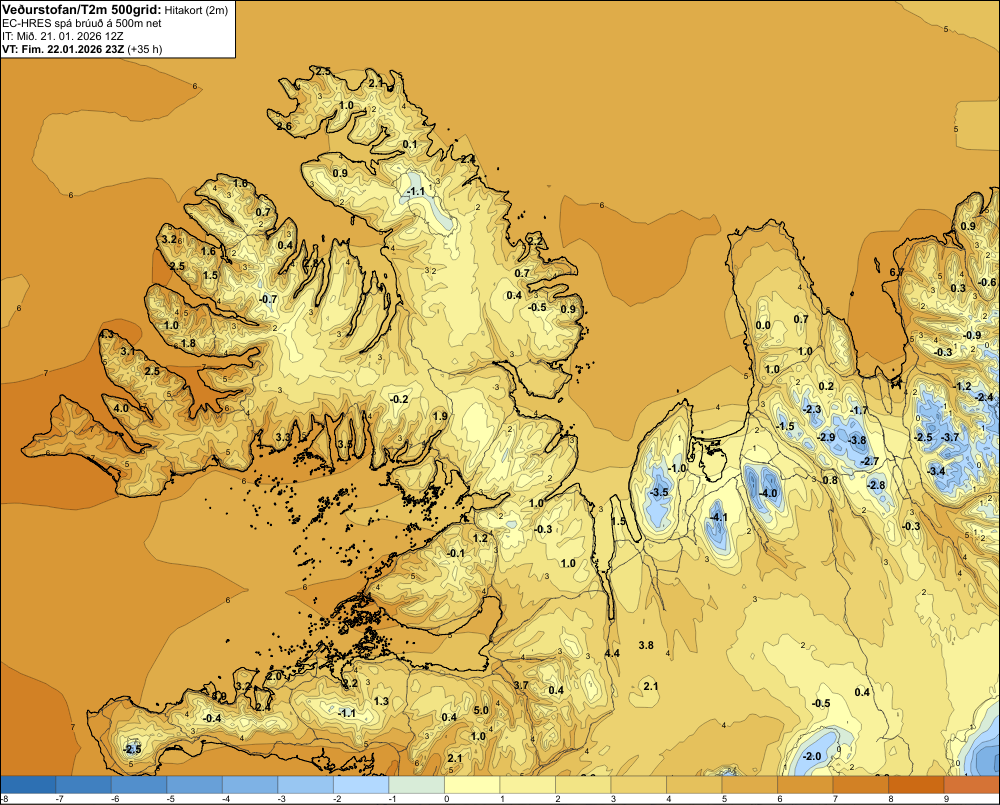The image size is (1000, 805).
Task: Select the legend swatch between -5 and -4
Action: [x=195, y=785]
